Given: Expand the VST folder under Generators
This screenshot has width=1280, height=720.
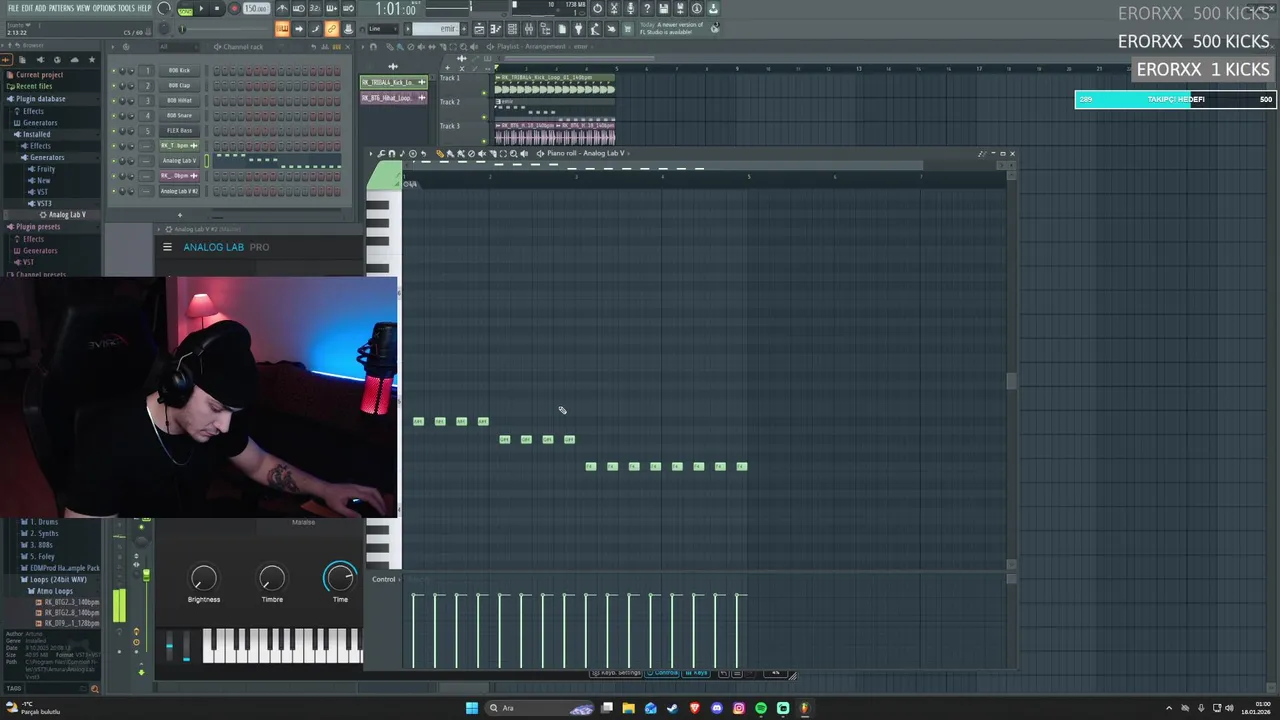Looking at the screenshot, I should pyautogui.click(x=42, y=192).
